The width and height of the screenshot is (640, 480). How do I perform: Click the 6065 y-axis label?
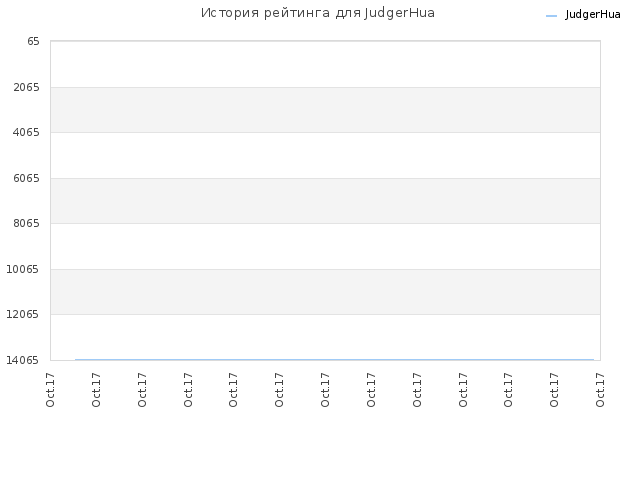pos(27,178)
